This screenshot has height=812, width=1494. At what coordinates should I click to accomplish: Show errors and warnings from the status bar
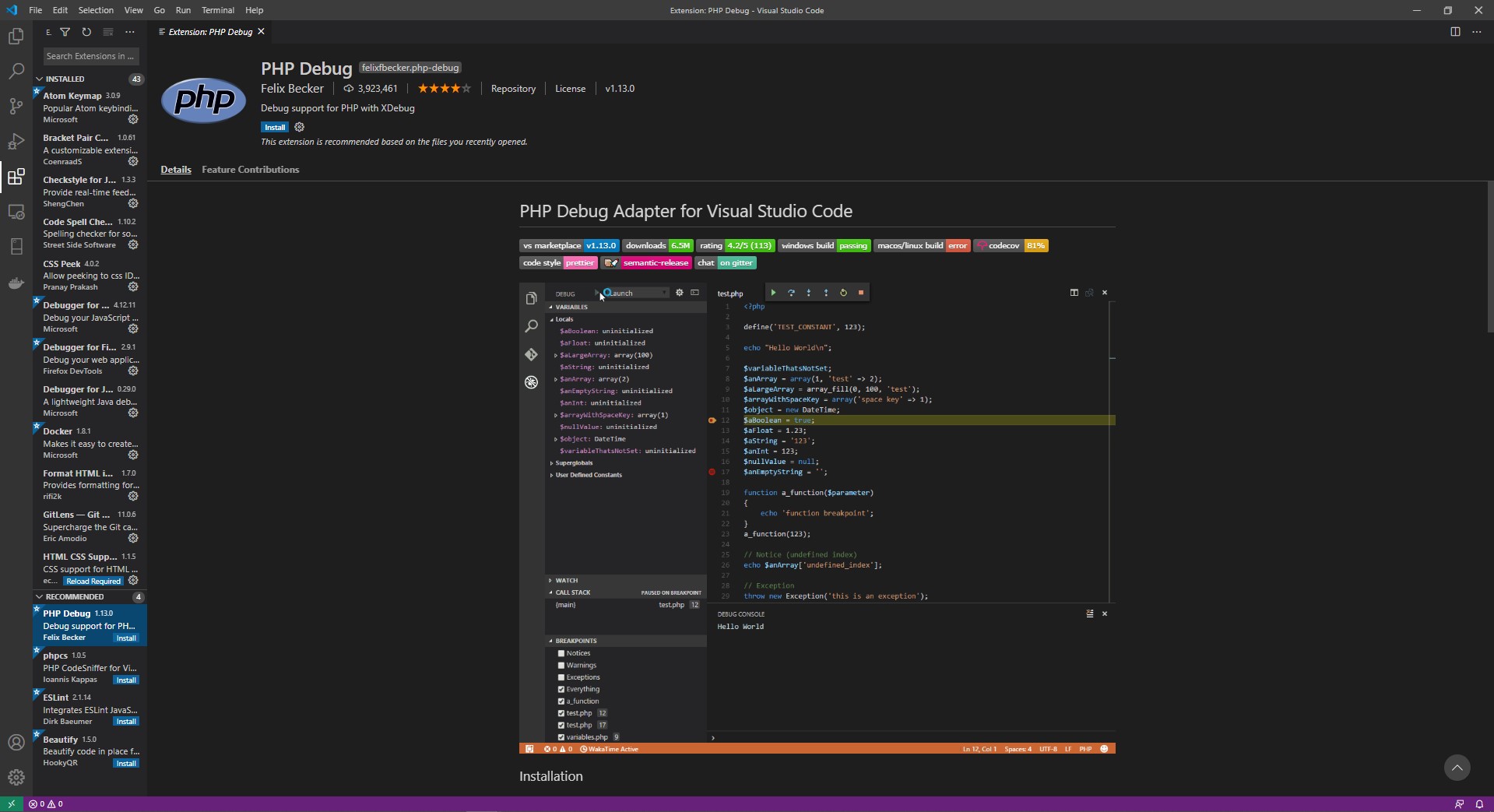[x=46, y=804]
